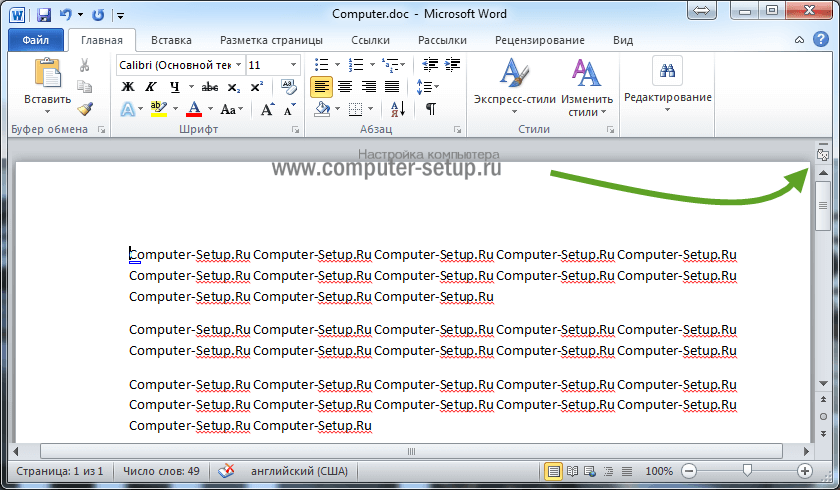Screen dimensions: 840x490
Task: Open the font size dropdown
Action: click(x=292, y=65)
